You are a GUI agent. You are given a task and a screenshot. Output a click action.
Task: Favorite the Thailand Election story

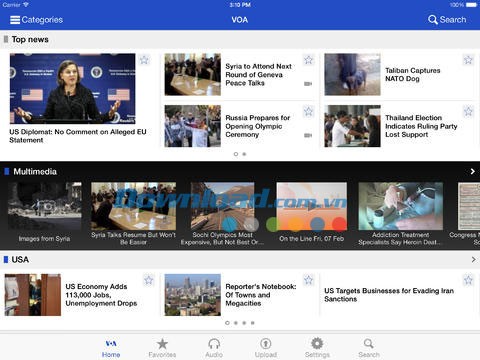pyautogui.click(x=468, y=111)
